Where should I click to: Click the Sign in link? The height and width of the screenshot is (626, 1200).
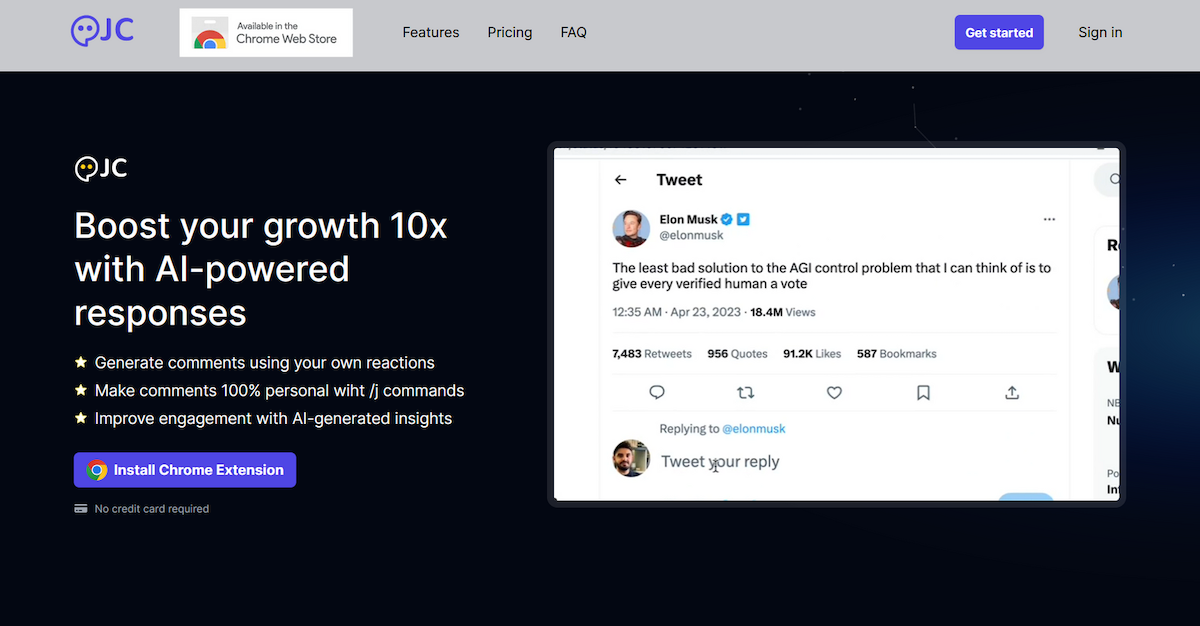1100,32
